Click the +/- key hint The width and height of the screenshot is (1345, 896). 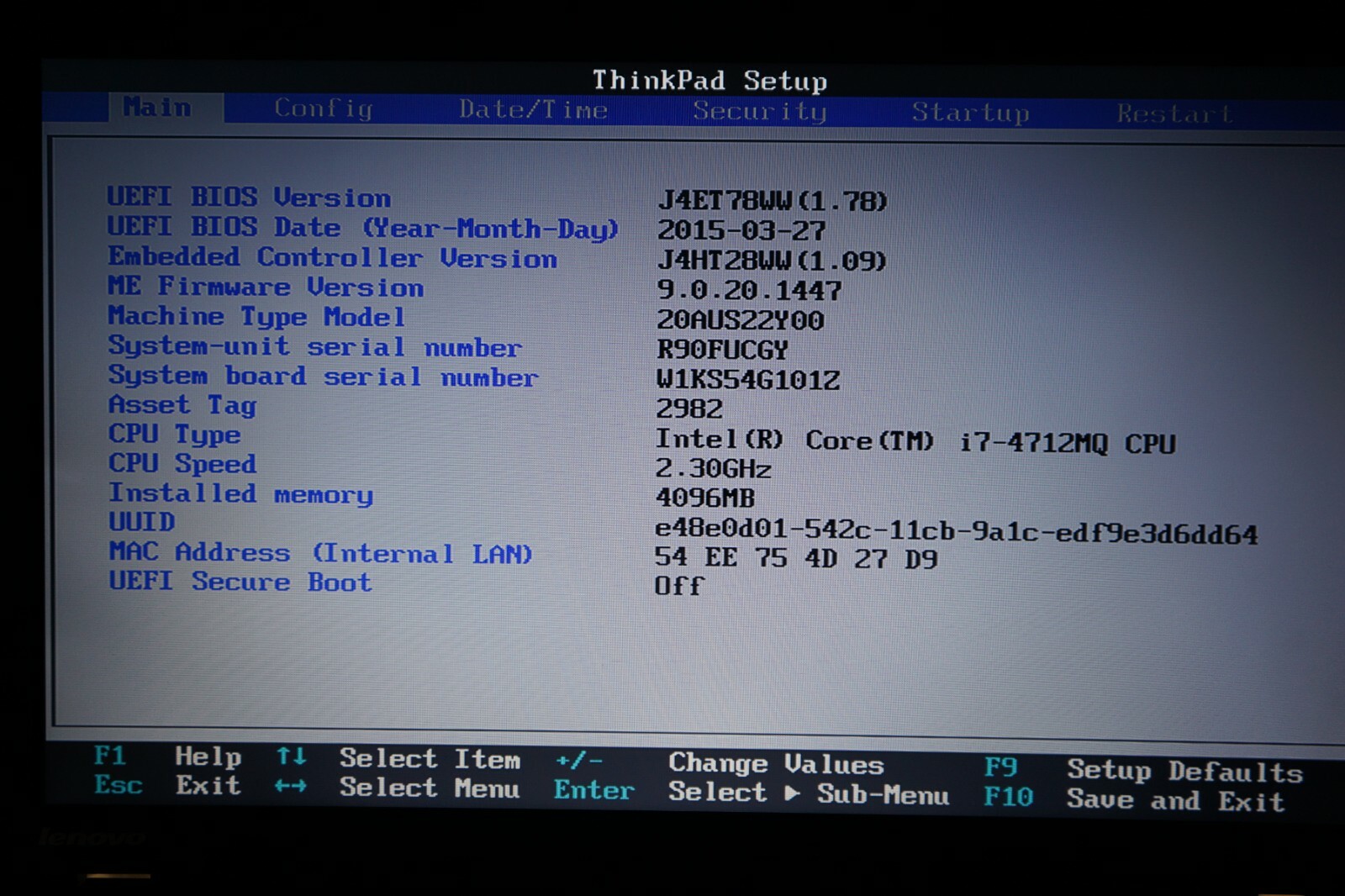579,761
